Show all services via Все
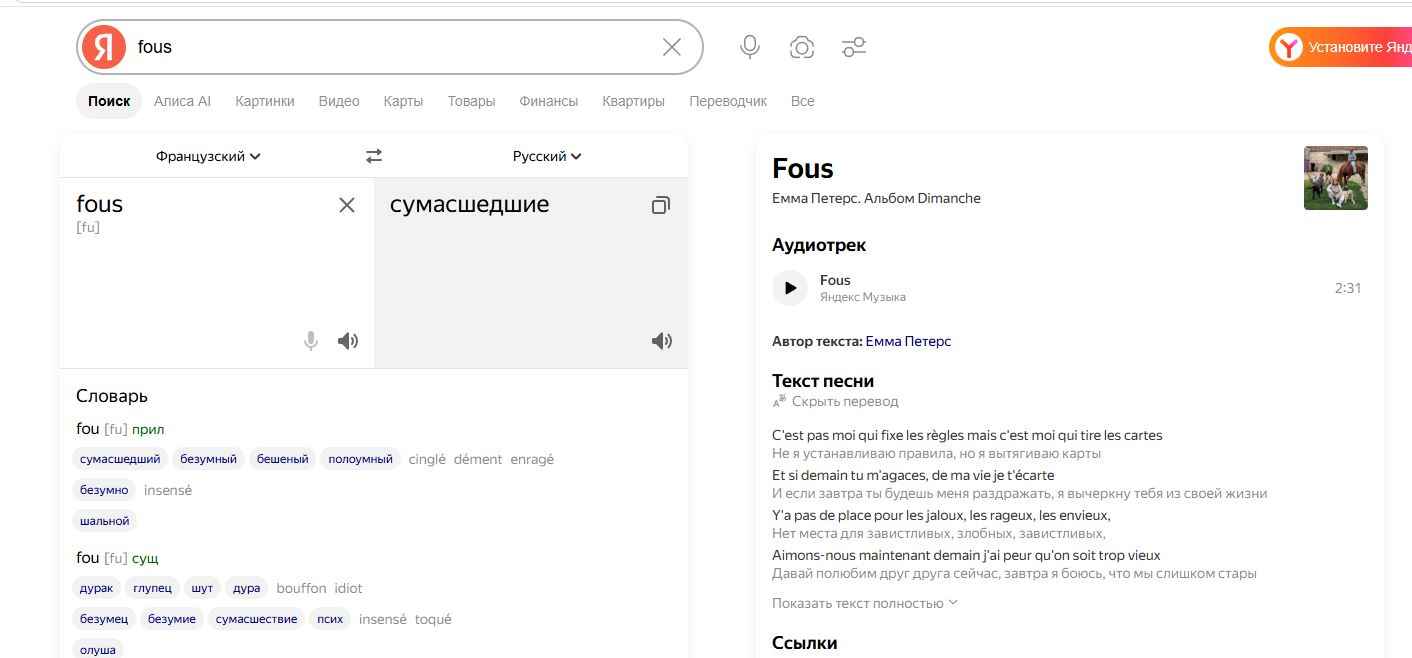 803,101
